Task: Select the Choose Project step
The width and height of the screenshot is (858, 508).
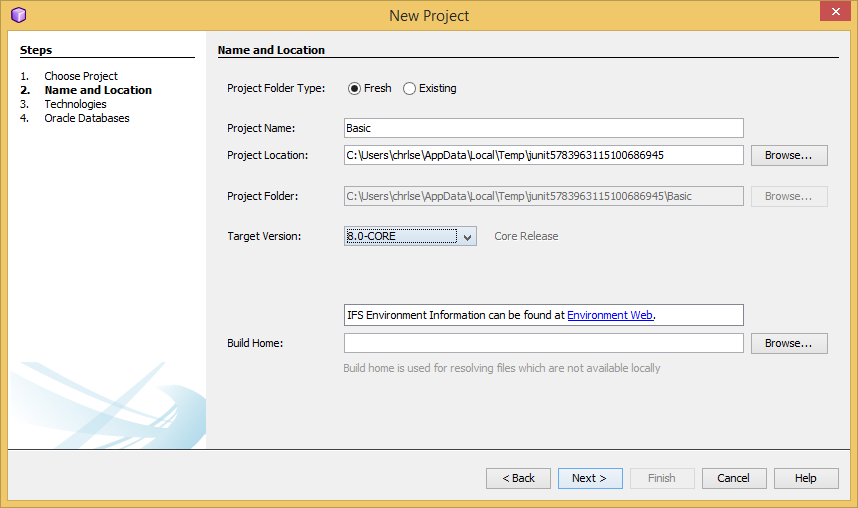Action: pos(81,76)
